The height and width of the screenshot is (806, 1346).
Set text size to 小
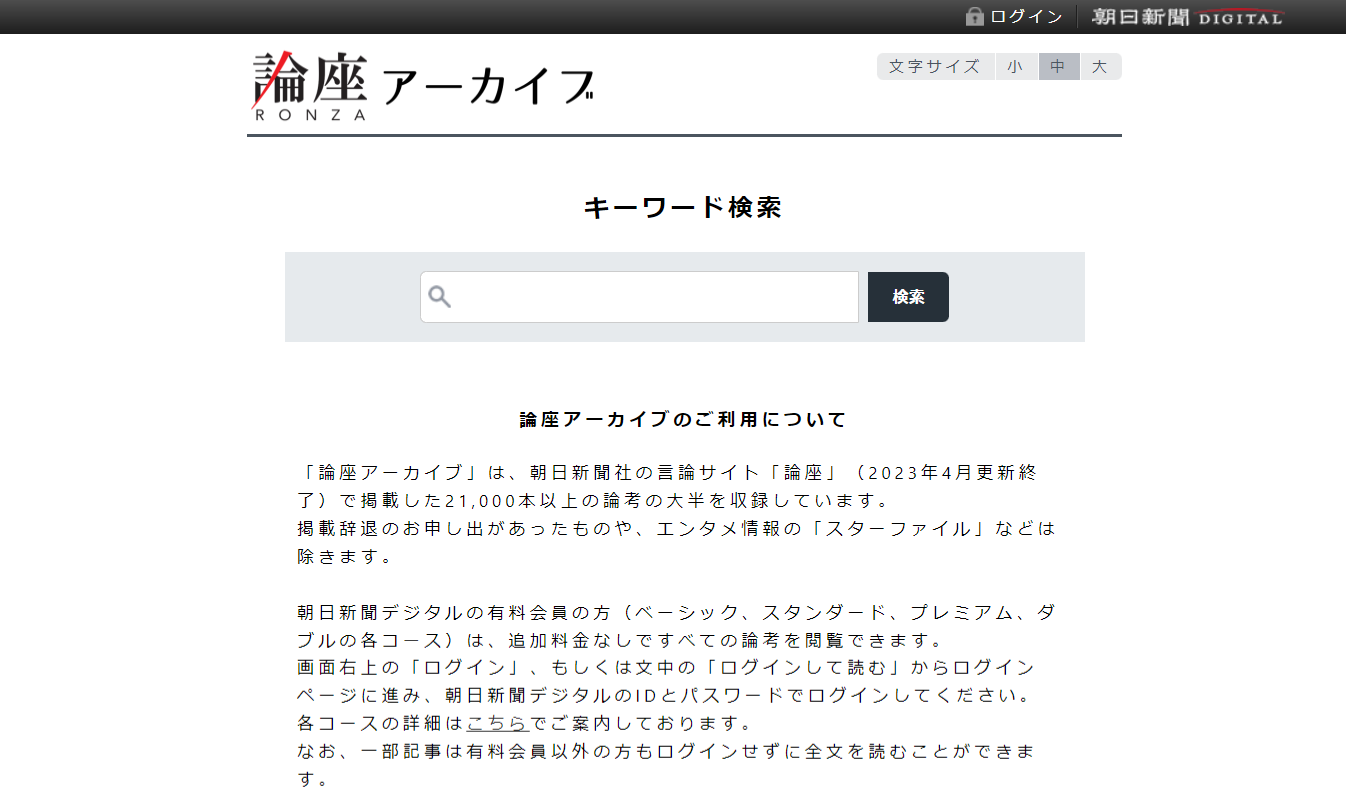click(x=1016, y=67)
